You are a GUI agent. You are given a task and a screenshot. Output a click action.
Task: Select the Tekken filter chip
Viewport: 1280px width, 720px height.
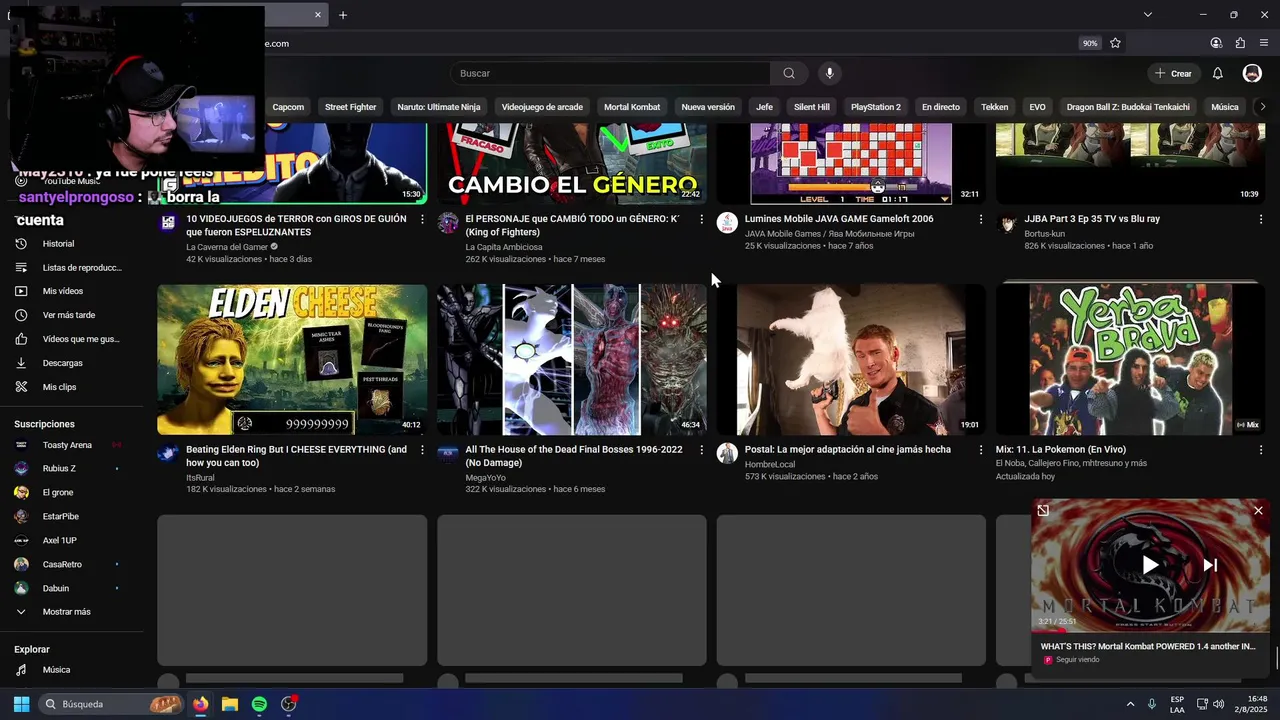(995, 107)
